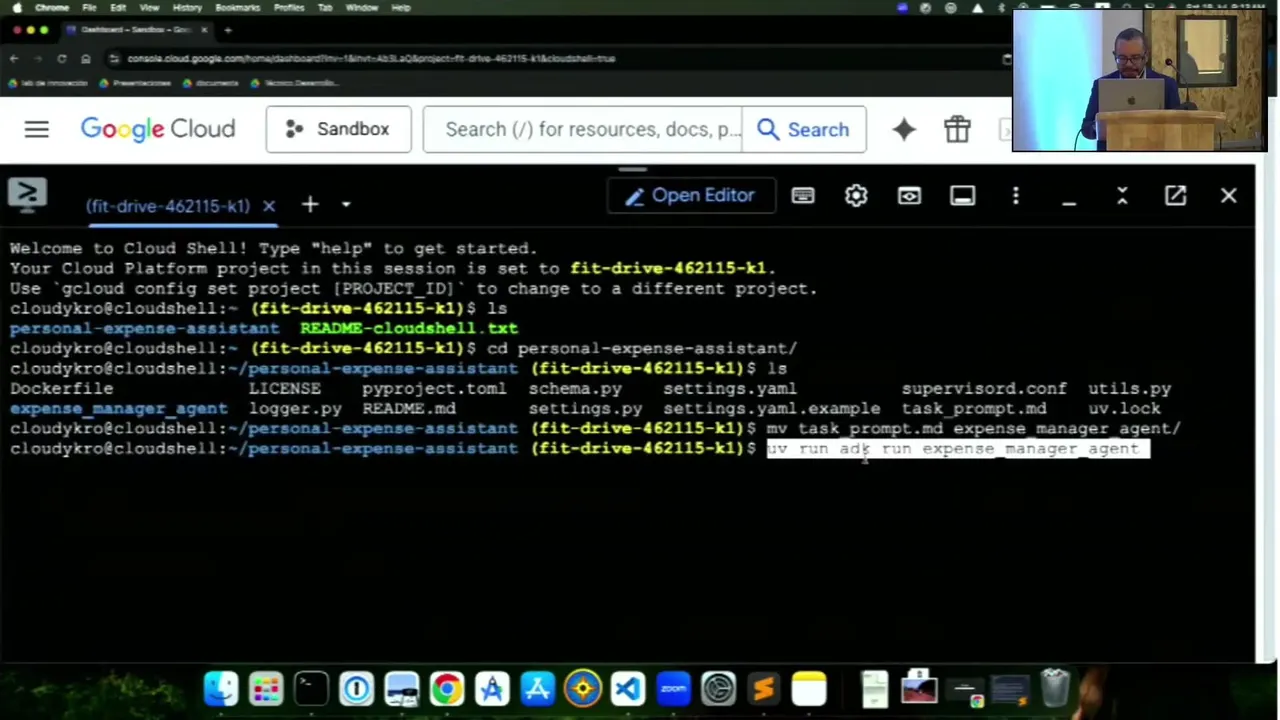Grab the handle above the Cloud Shell panel
The height and width of the screenshot is (720, 1280).
pyautogui.click(x=632, y=170)
